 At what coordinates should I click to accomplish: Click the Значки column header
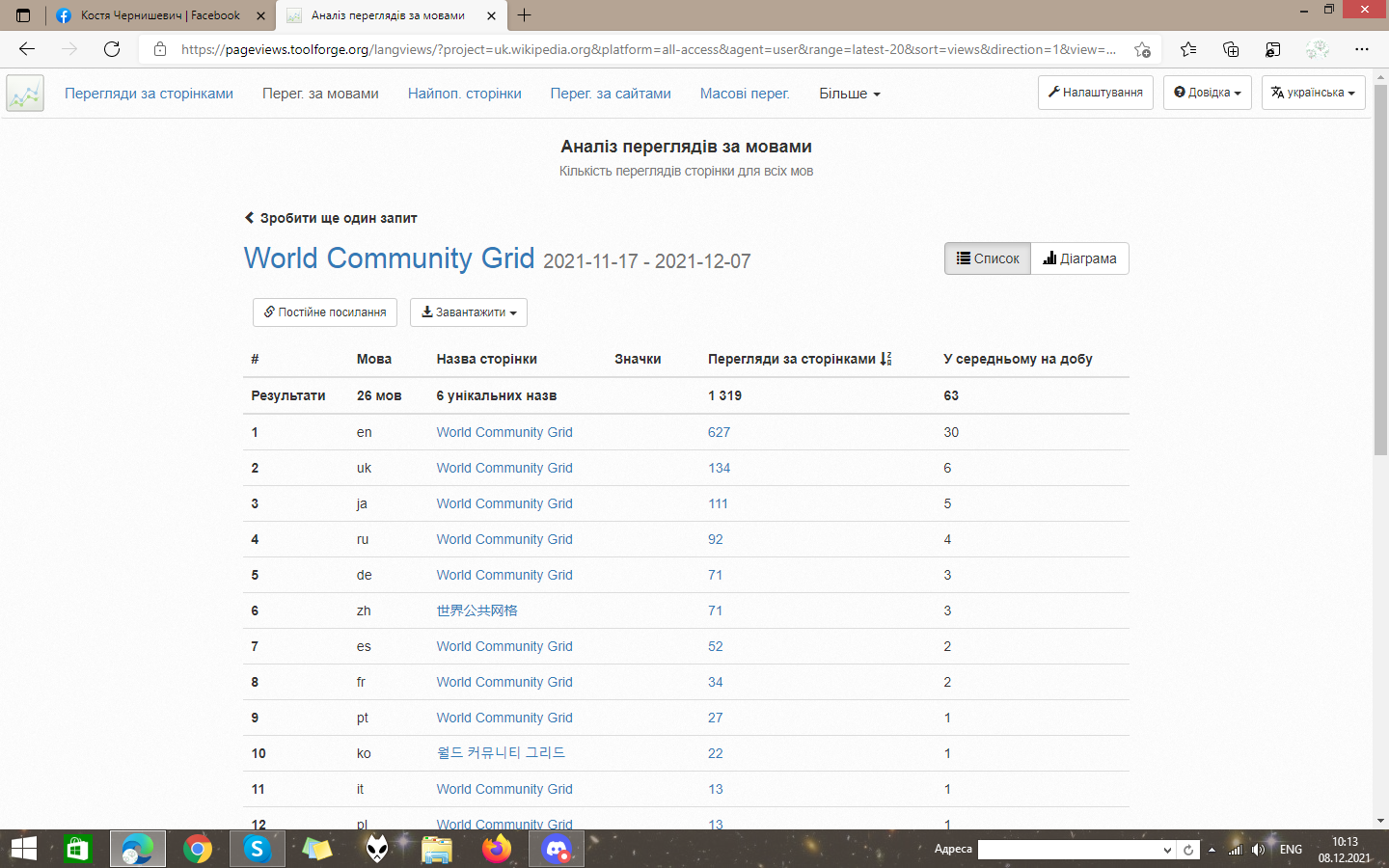pyautogui.click(x=638, y=359)
